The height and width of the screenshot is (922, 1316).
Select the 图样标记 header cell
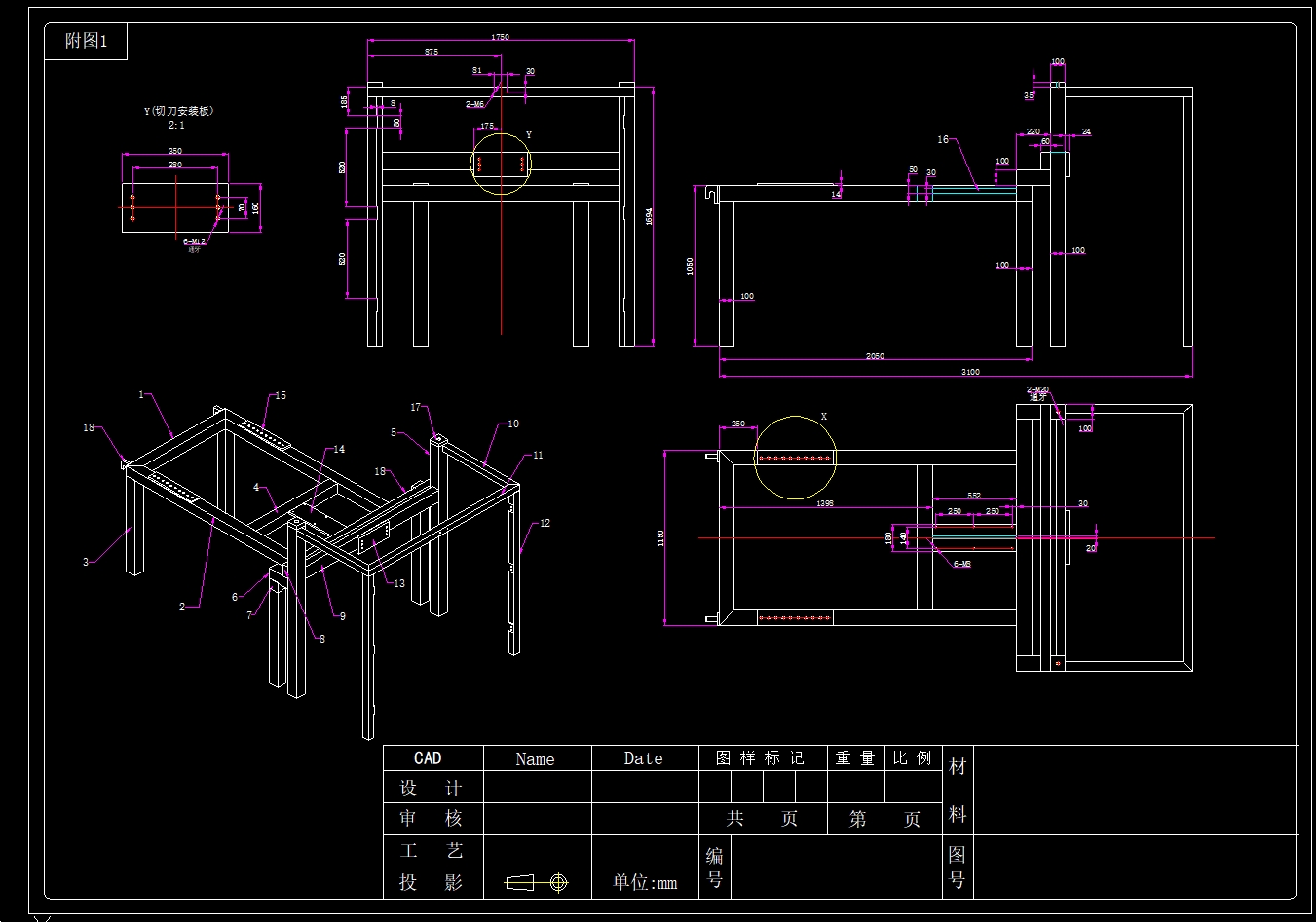[x=761, y=758]
